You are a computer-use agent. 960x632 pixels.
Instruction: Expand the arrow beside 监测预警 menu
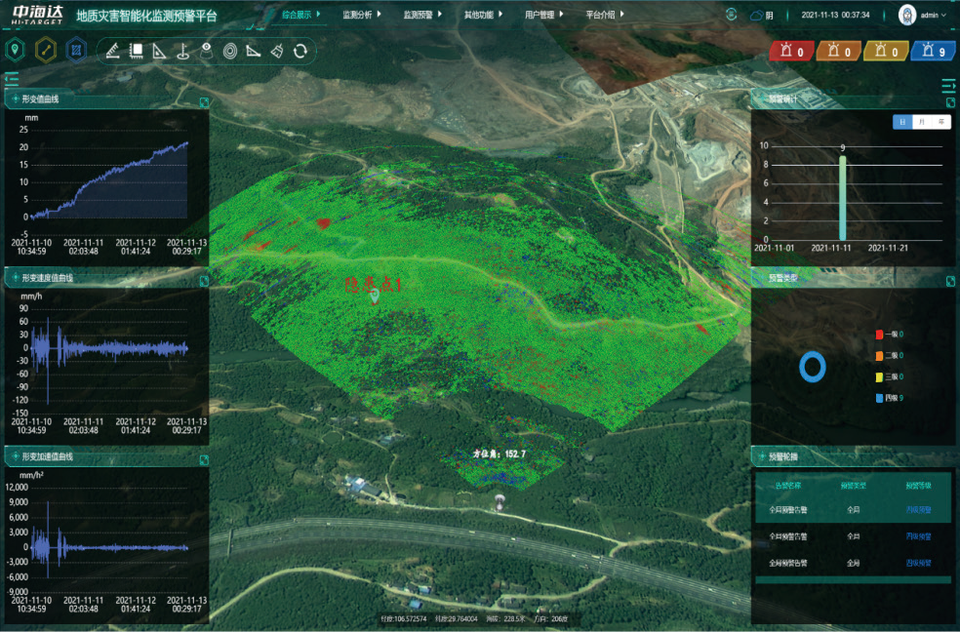pyautogui.click(x=440, y=13)
